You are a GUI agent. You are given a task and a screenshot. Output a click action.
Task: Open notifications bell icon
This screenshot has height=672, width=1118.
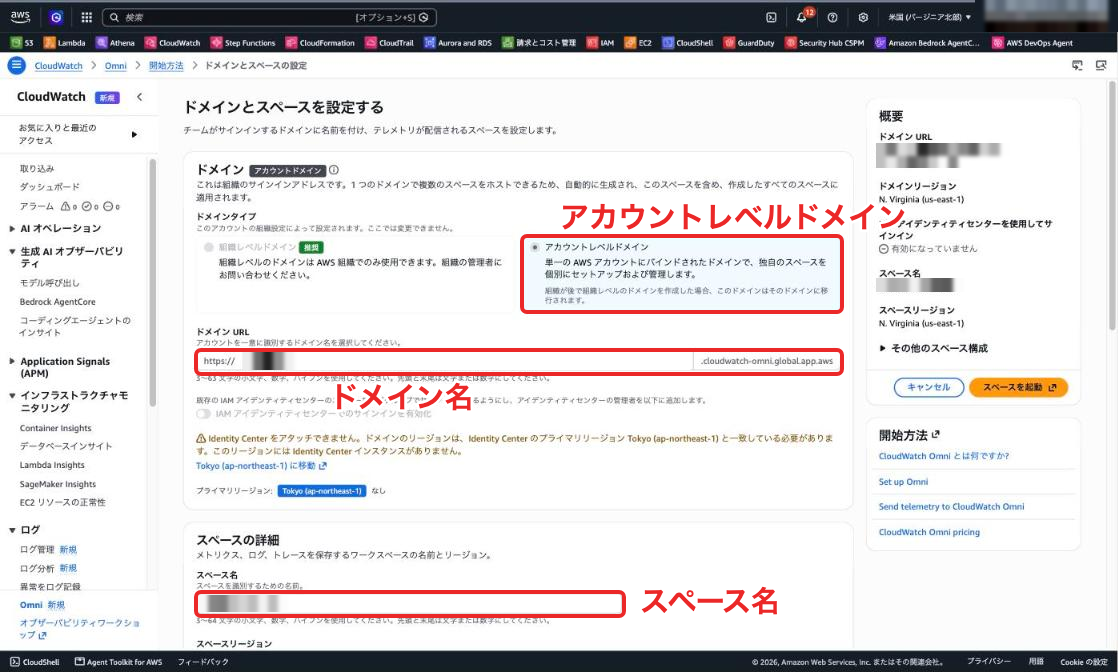pyautogui.click(x=801, y=17)
